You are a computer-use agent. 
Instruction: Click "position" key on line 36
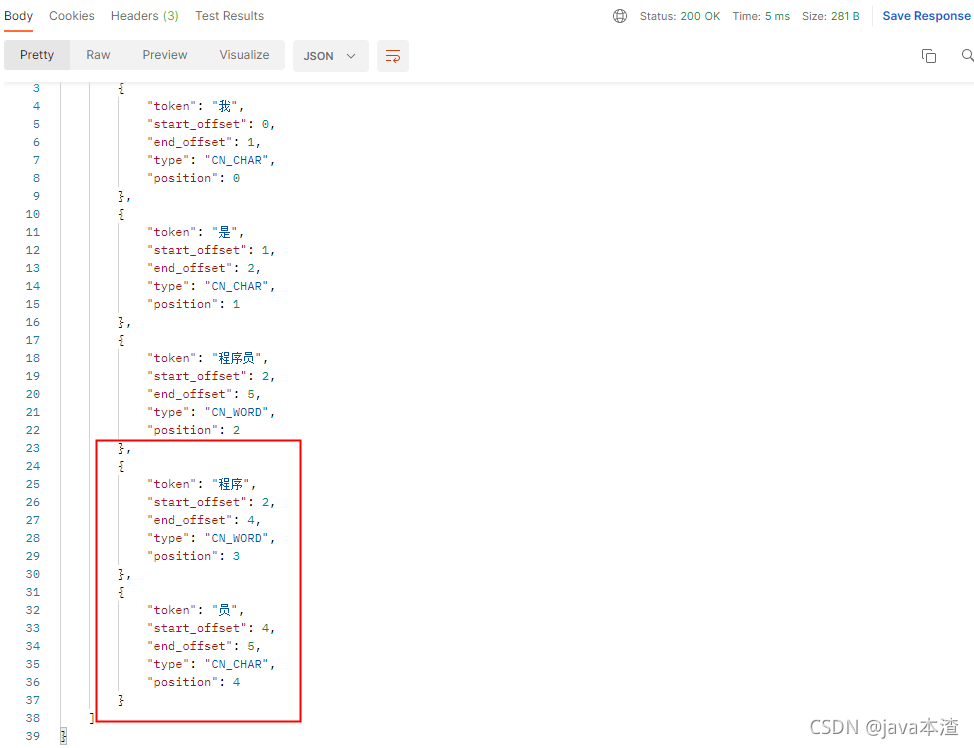(182, 683)
